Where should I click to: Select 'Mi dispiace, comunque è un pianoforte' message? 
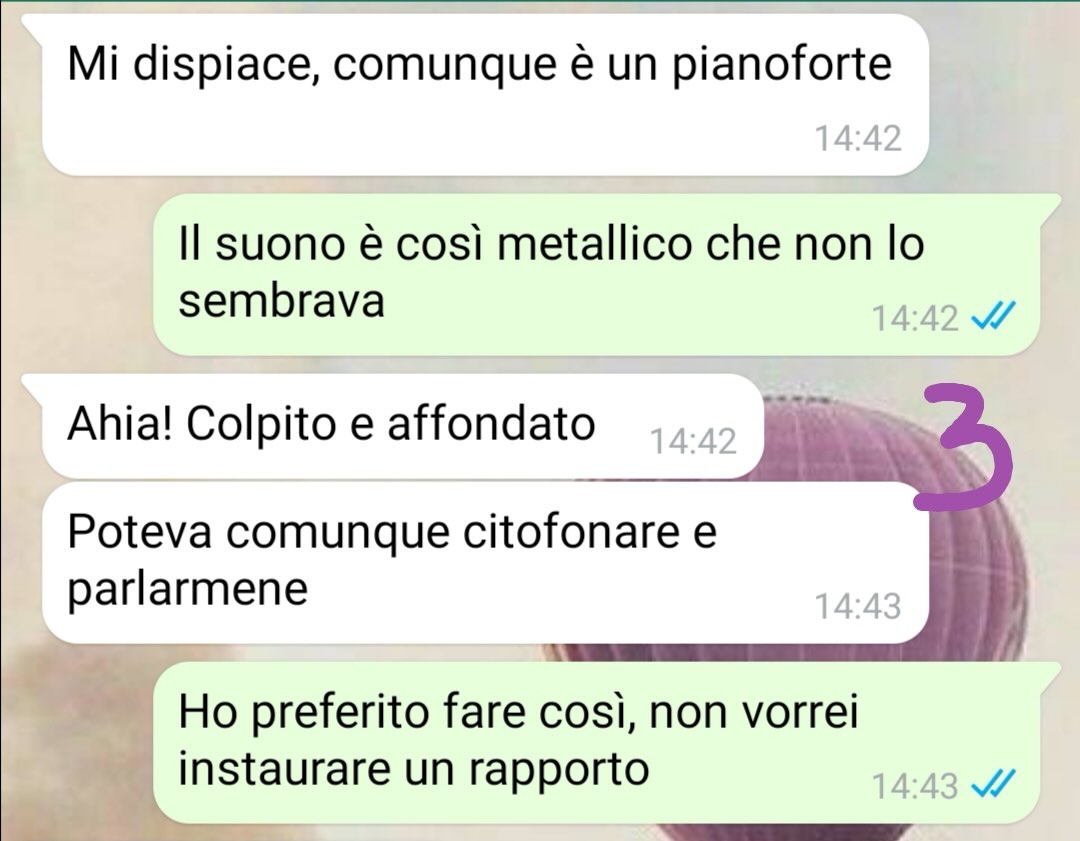point(485,95)
